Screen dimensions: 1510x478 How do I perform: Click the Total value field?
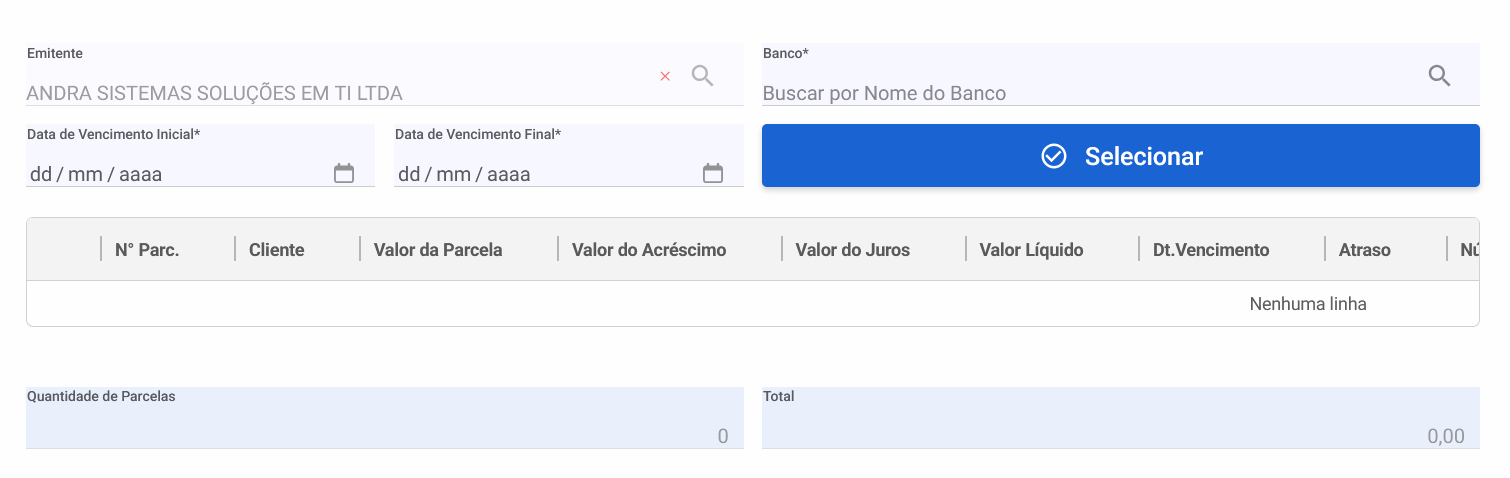pyautogui.click(x=1121, y=418)
